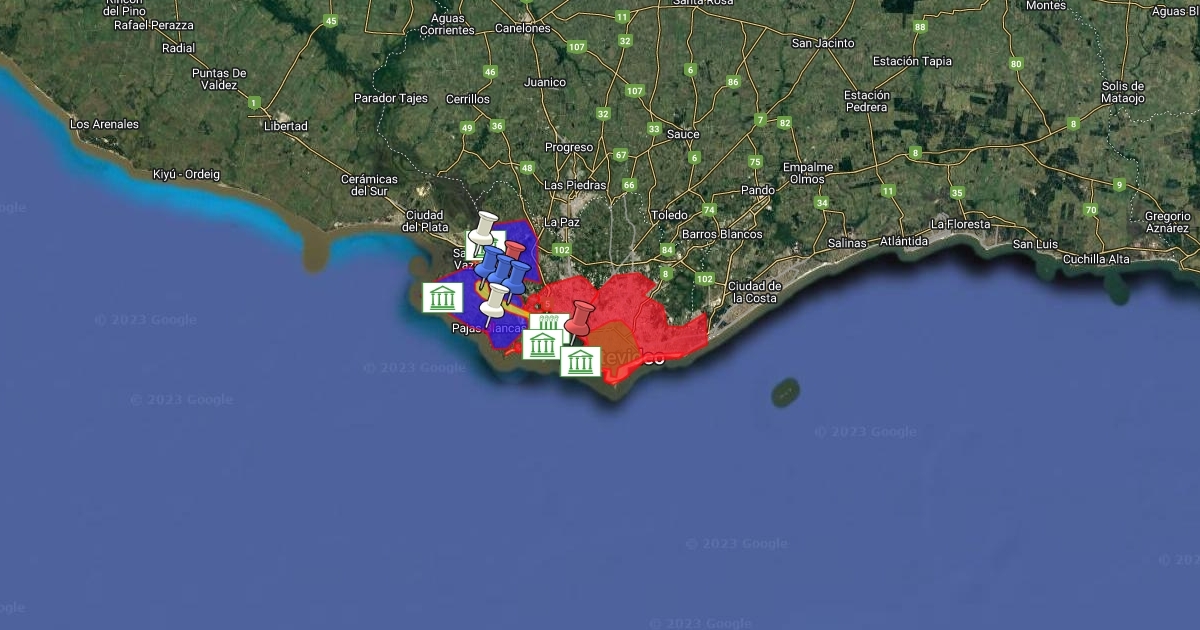Image resolution: width=1200 pixels, height=630 pixels.
Task: Click the Cerrillos label
Action: tap(468, 99)
